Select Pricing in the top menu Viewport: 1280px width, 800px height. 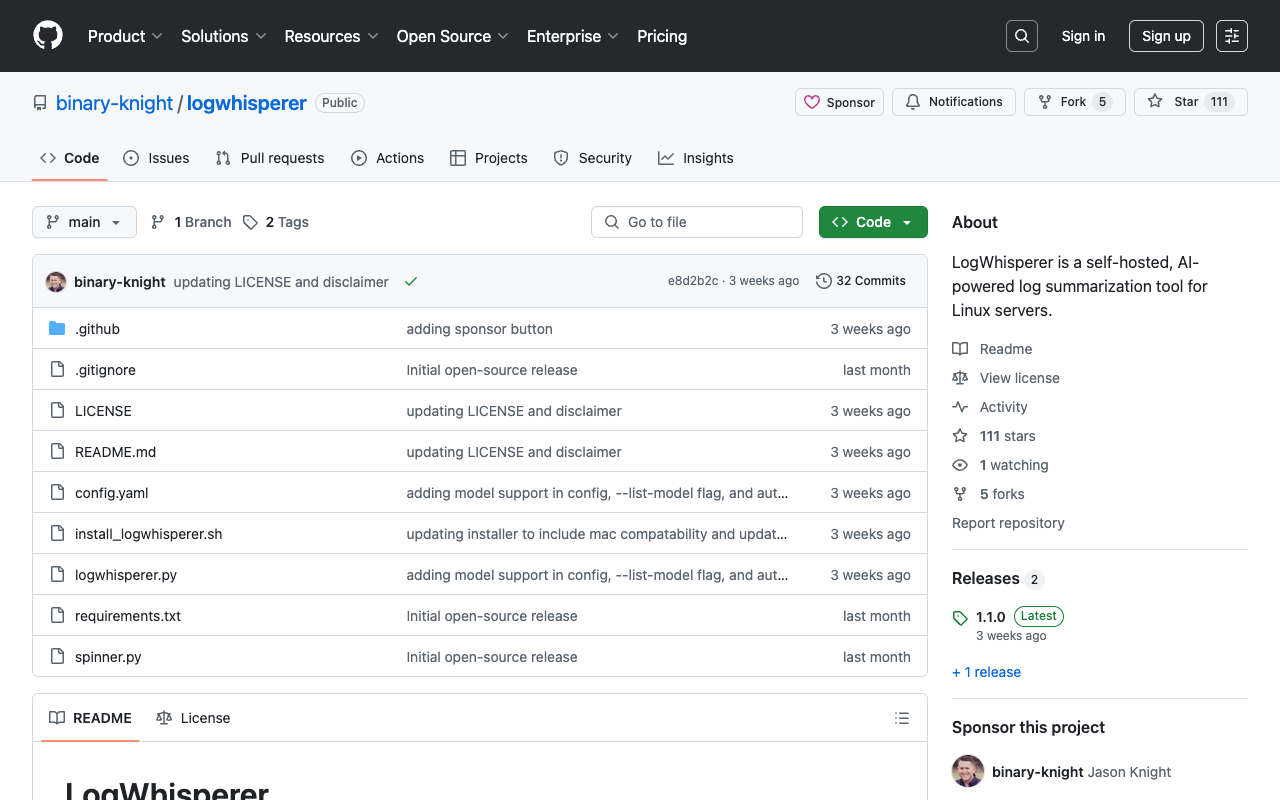(661, 36)
